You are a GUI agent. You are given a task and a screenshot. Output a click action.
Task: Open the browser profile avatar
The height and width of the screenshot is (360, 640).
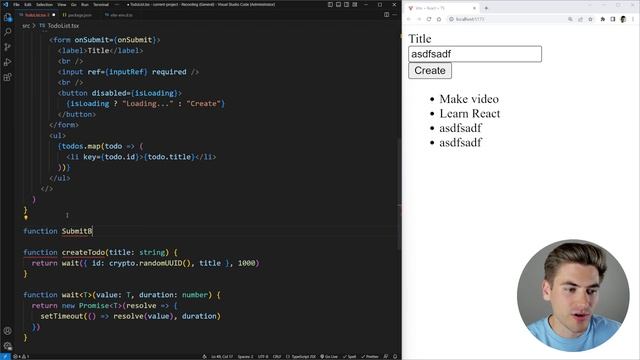[x=623, y=19]
